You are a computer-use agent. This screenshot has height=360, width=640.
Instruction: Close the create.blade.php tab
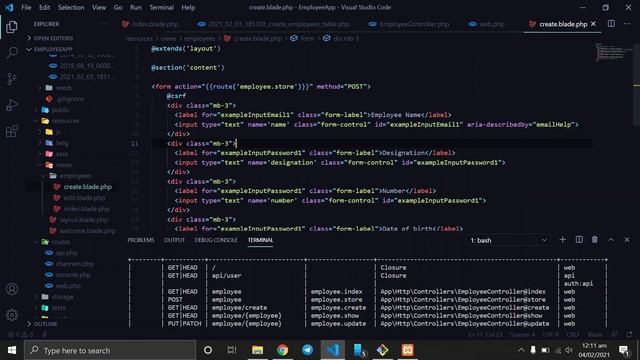point(593,24)
